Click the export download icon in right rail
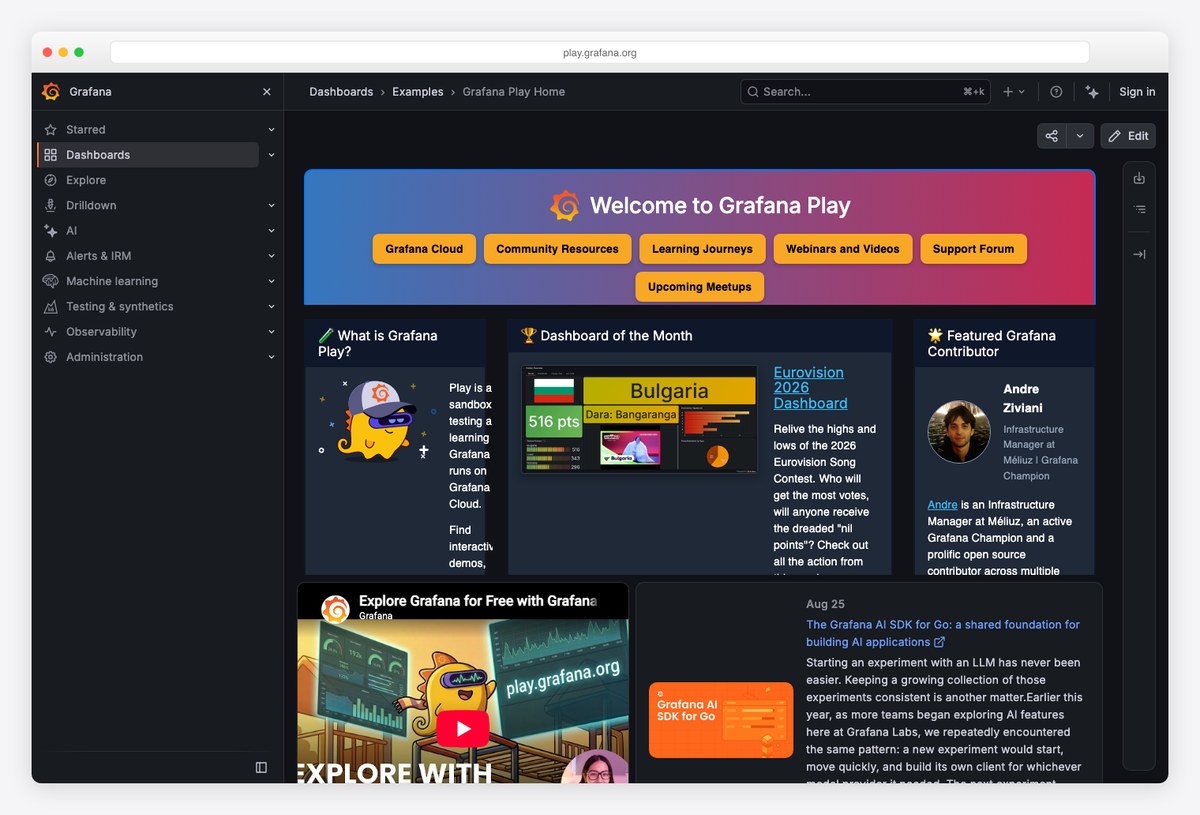The width and height of the screenshot is (1200, 815). coord(1139,179)
